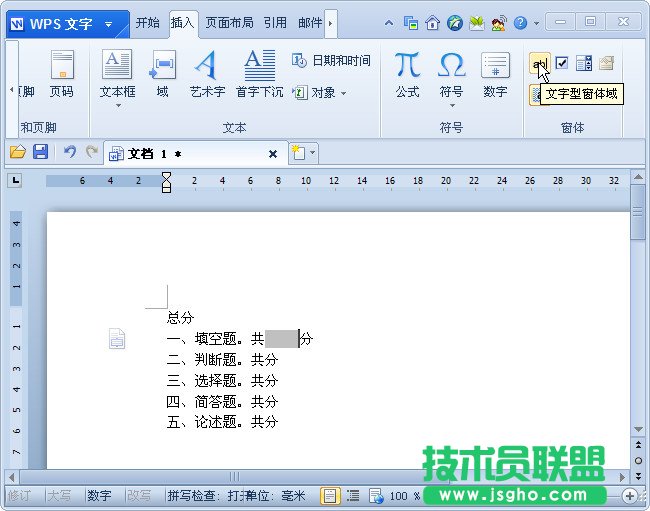
Task: Click the zoom in plus button
Action: pos(629,496)
